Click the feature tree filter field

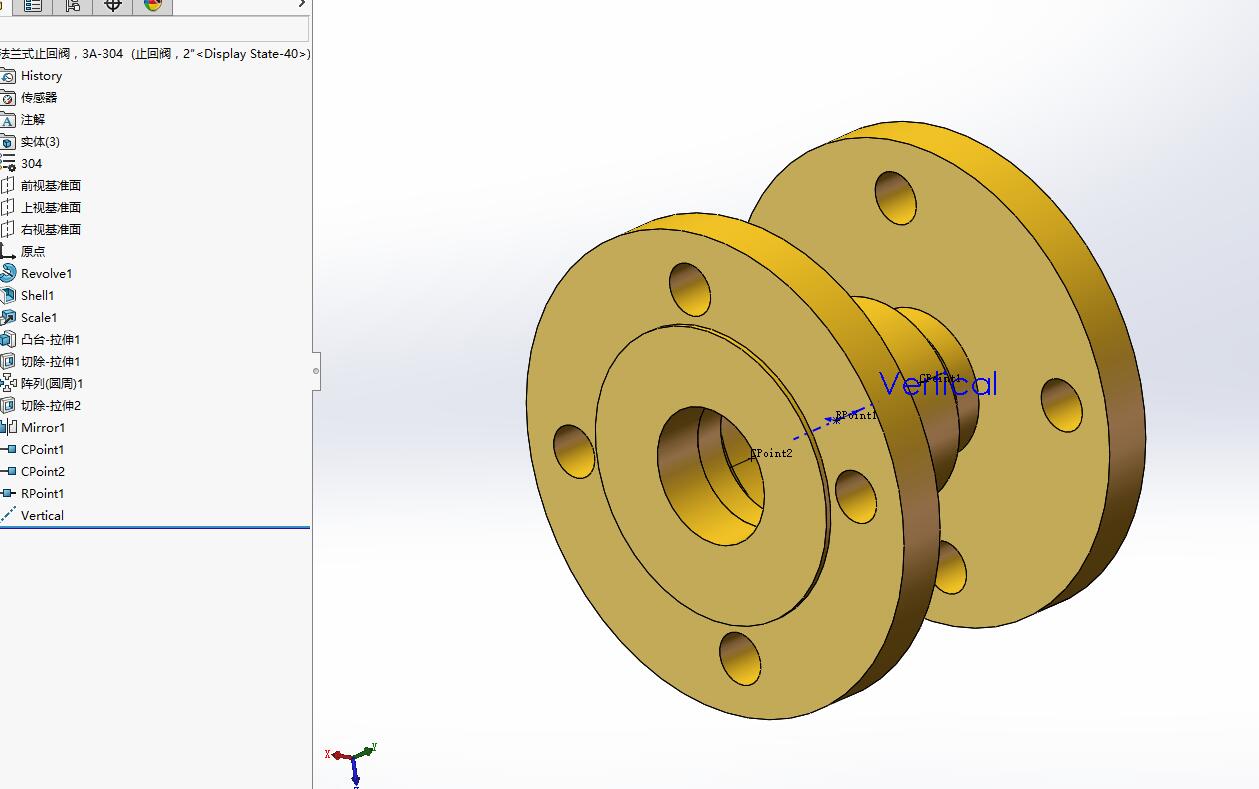pos(154,29)
